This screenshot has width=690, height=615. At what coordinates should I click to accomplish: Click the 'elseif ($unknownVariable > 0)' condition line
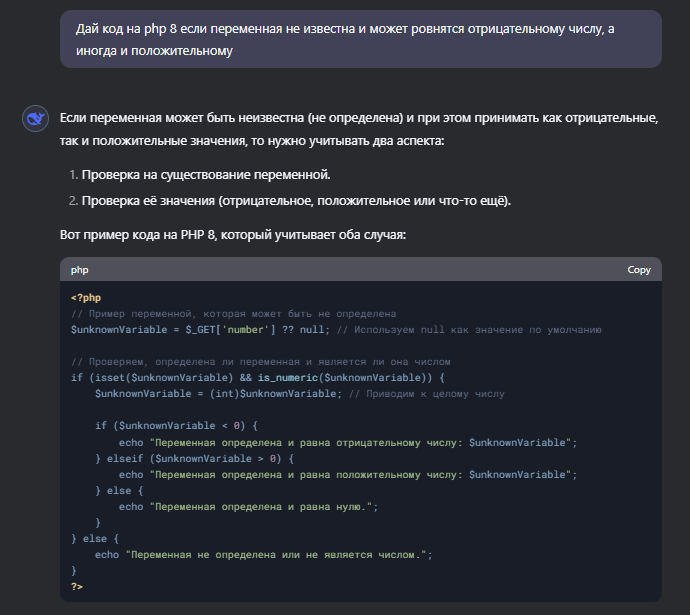click(x=195, y=458)
